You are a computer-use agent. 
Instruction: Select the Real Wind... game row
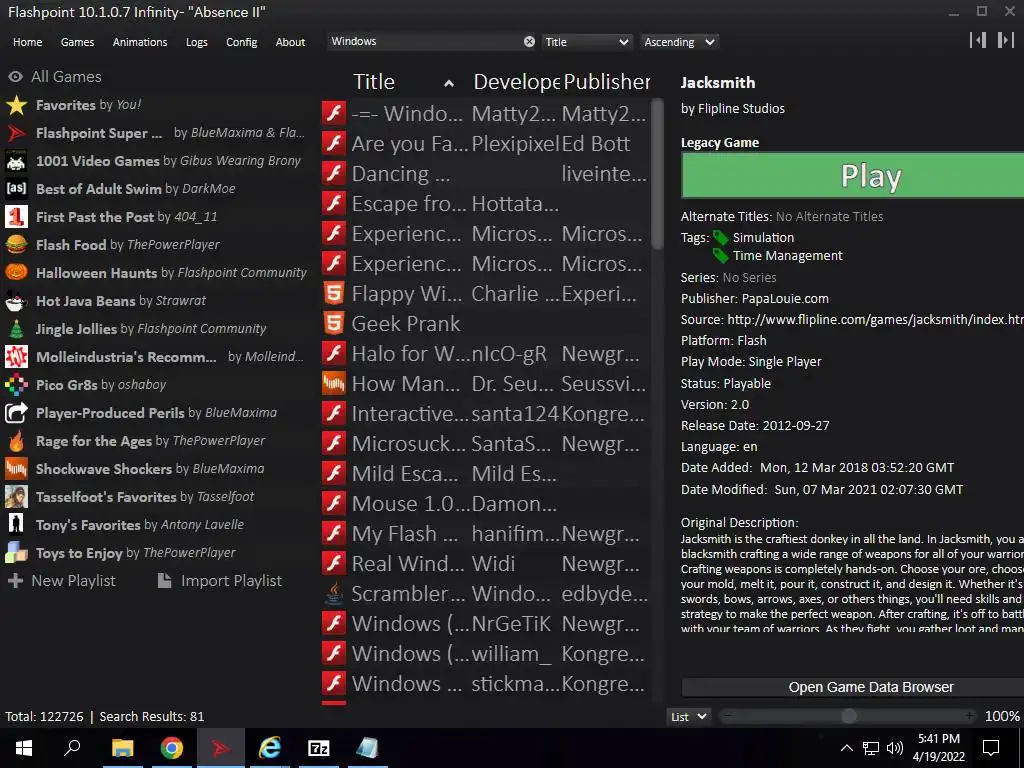485,564
